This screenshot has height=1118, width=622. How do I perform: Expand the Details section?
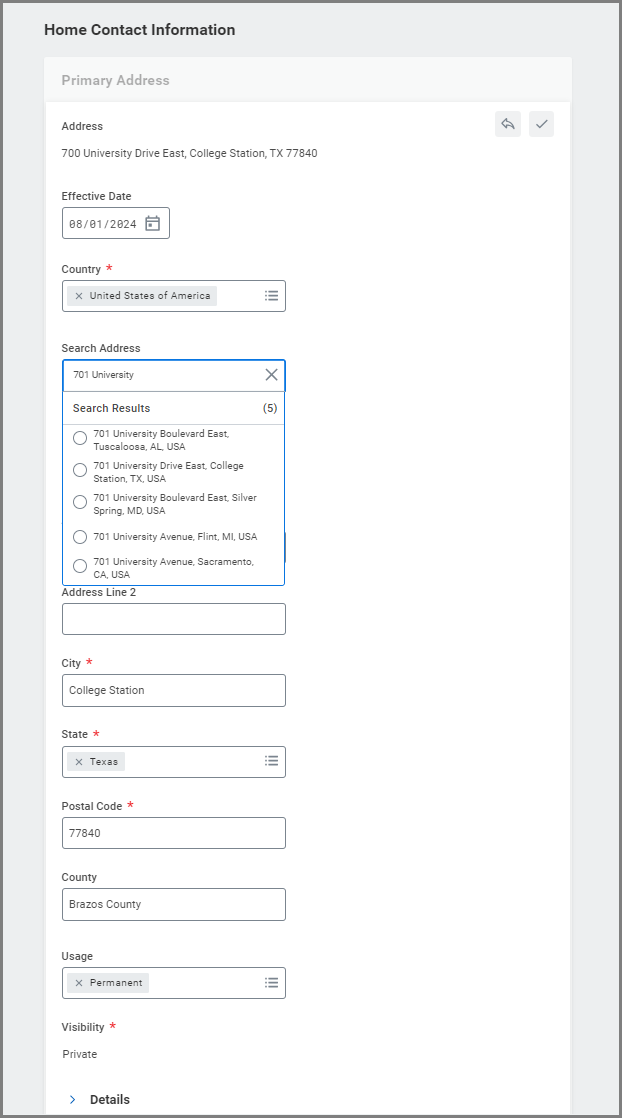73,1099
